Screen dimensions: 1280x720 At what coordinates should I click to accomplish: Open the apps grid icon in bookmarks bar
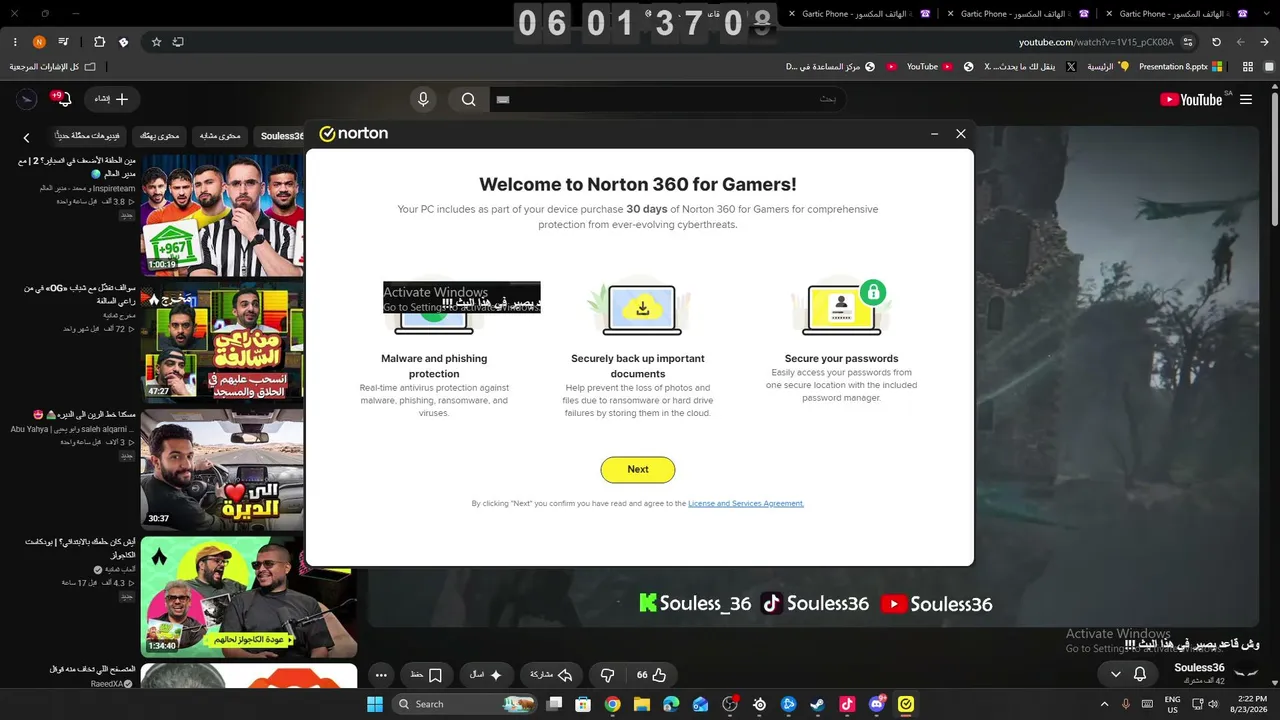click(1248, 67)
